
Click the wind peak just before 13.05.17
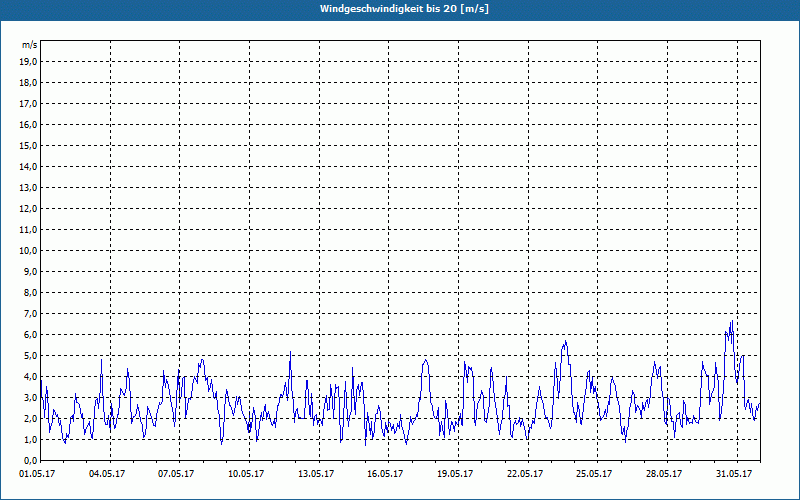[x=290, y=352]
